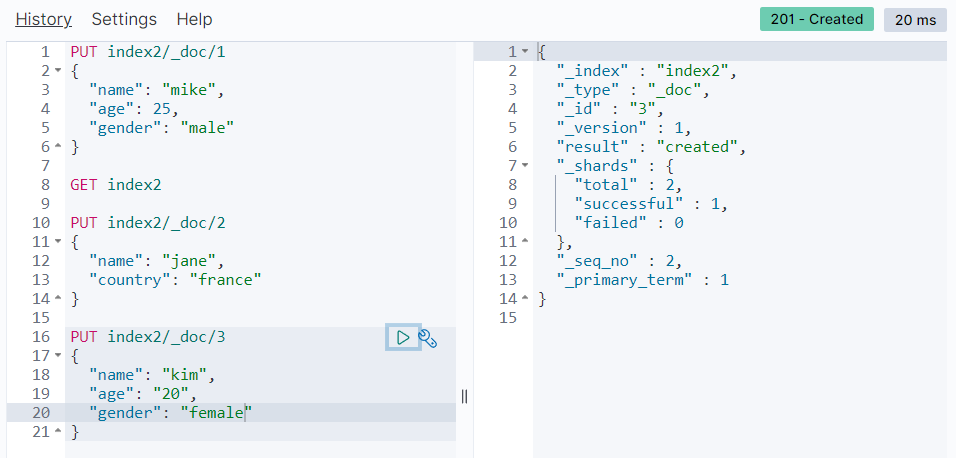This screenshot has height=458, width=956.
Task: Click the "failed" : 0 response line
Action: (629, 223)
